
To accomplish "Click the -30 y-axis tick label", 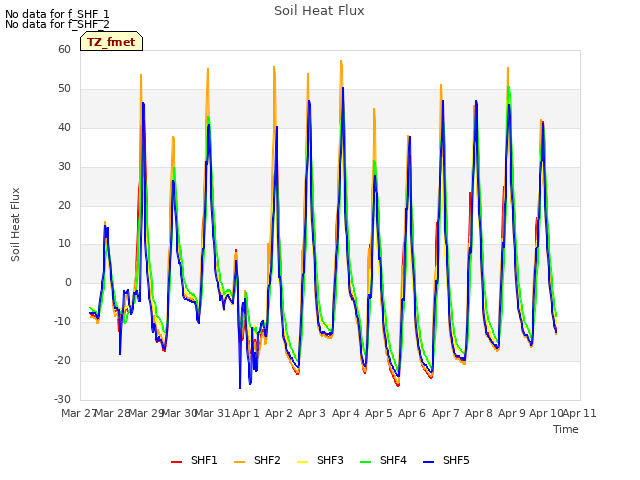I will point(63,399).
